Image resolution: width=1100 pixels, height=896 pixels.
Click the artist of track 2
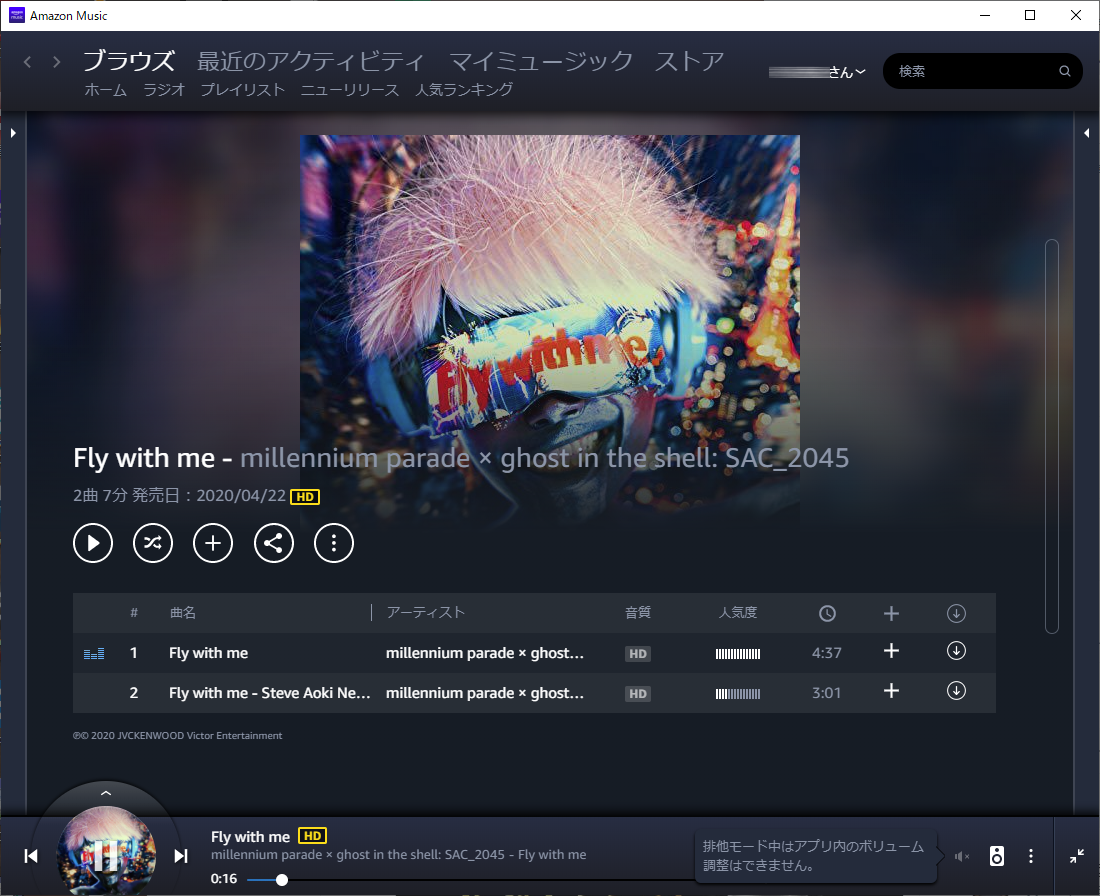[x=485, y=693]
